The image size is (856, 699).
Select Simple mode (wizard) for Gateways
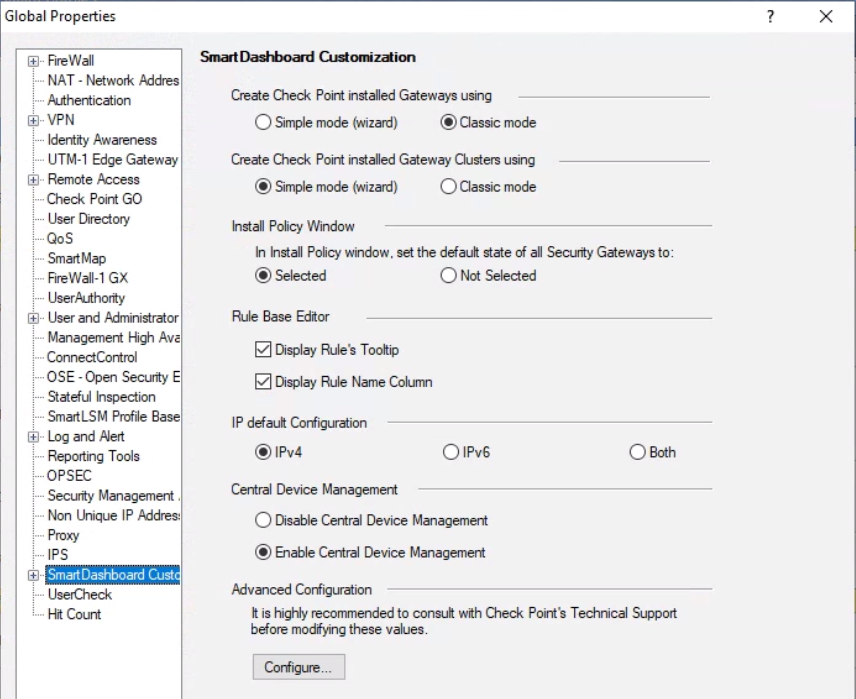(263, 122)
